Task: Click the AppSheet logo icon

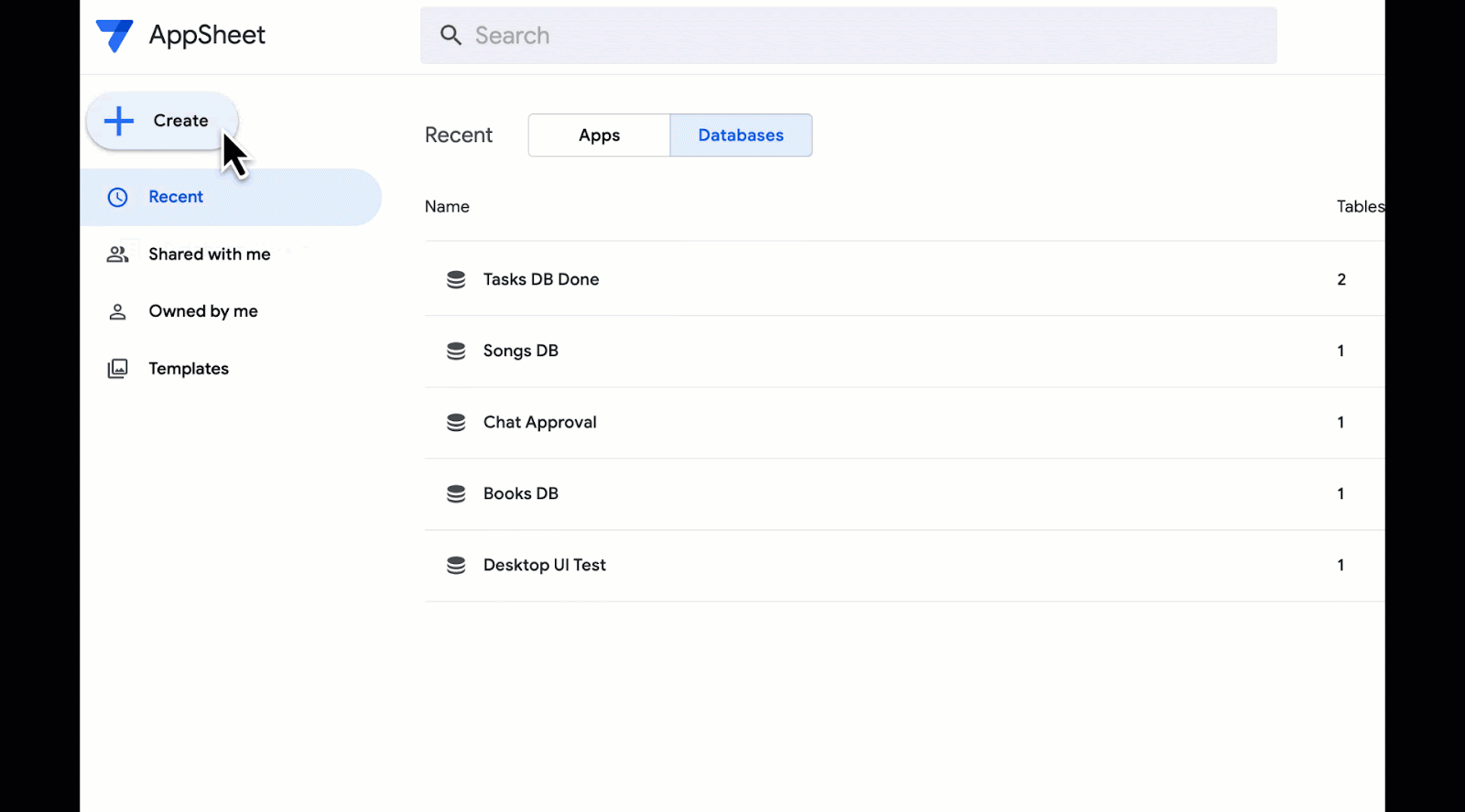Action: (114, 36)
